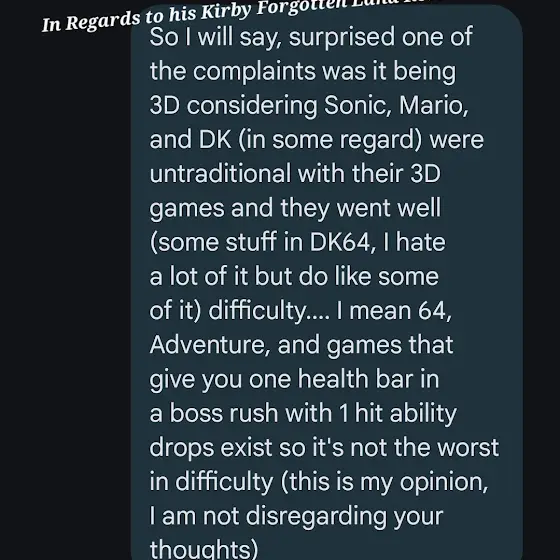The height and width of the screenshot is (560, 560).
Task: Select the message bubble starting 'So I will say'
Action: [327, 282]
